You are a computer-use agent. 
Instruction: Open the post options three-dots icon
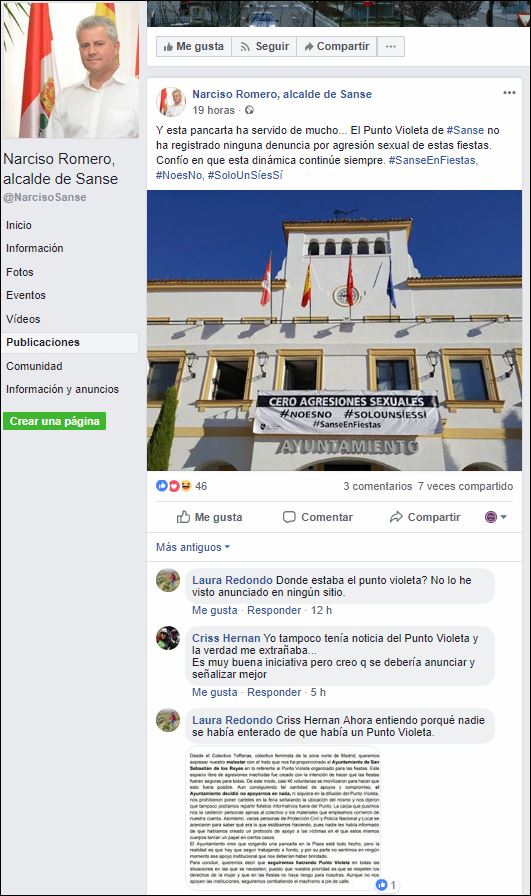click(x=509, y=93)
